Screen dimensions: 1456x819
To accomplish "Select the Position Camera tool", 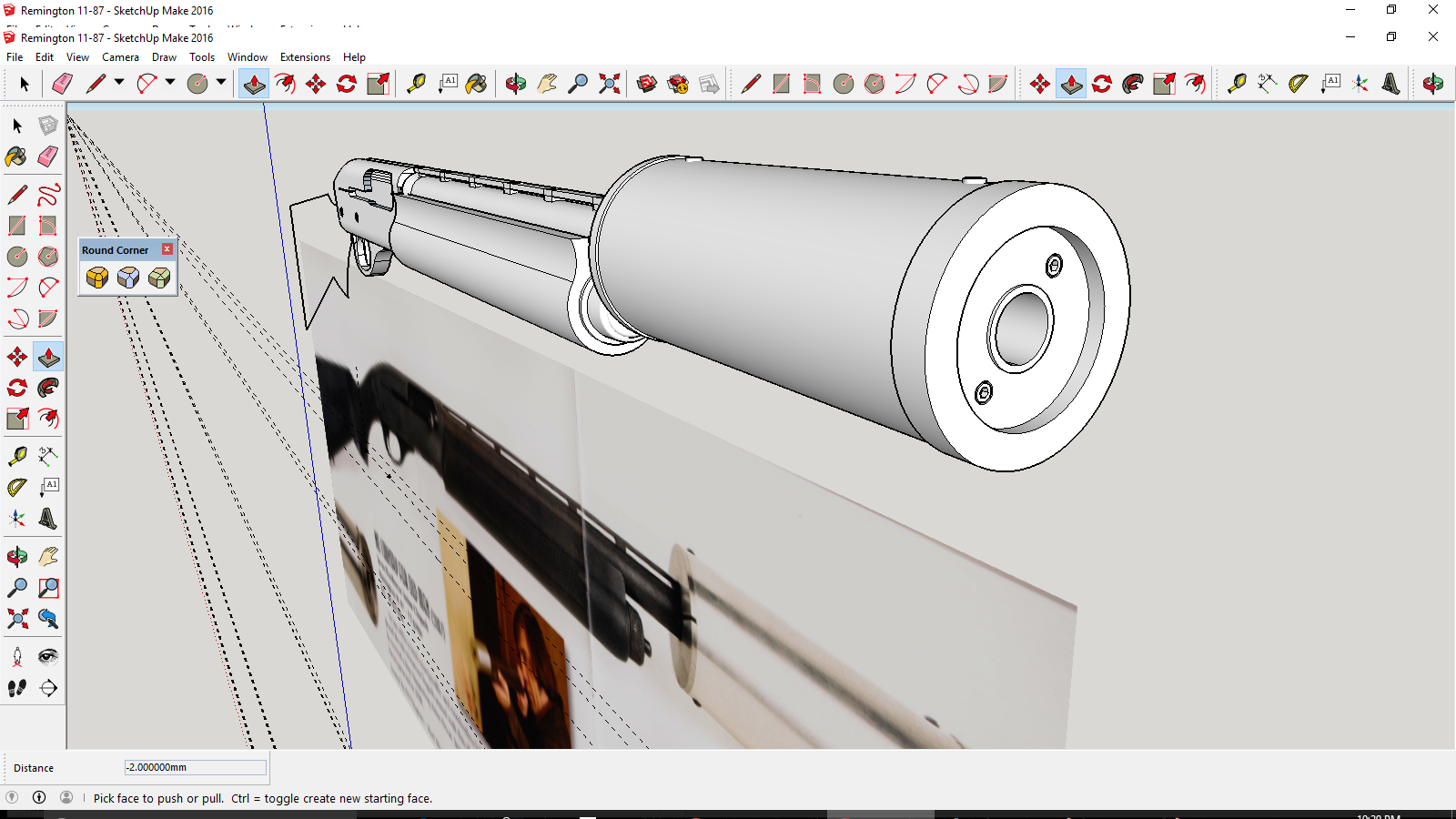I will [x=17, y=657].
